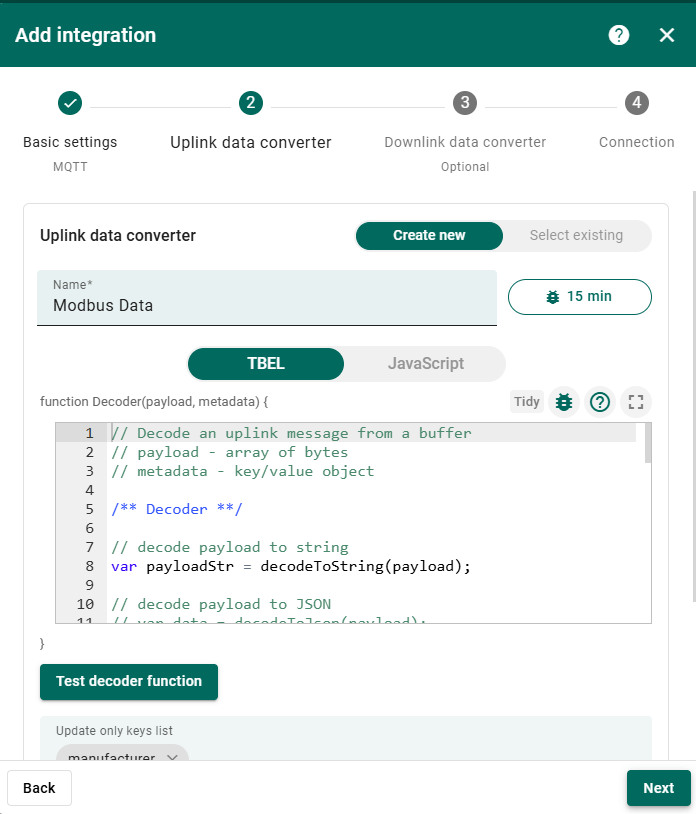
Task: Go to step 3 Downlink data converter
Action: (464, 103)
